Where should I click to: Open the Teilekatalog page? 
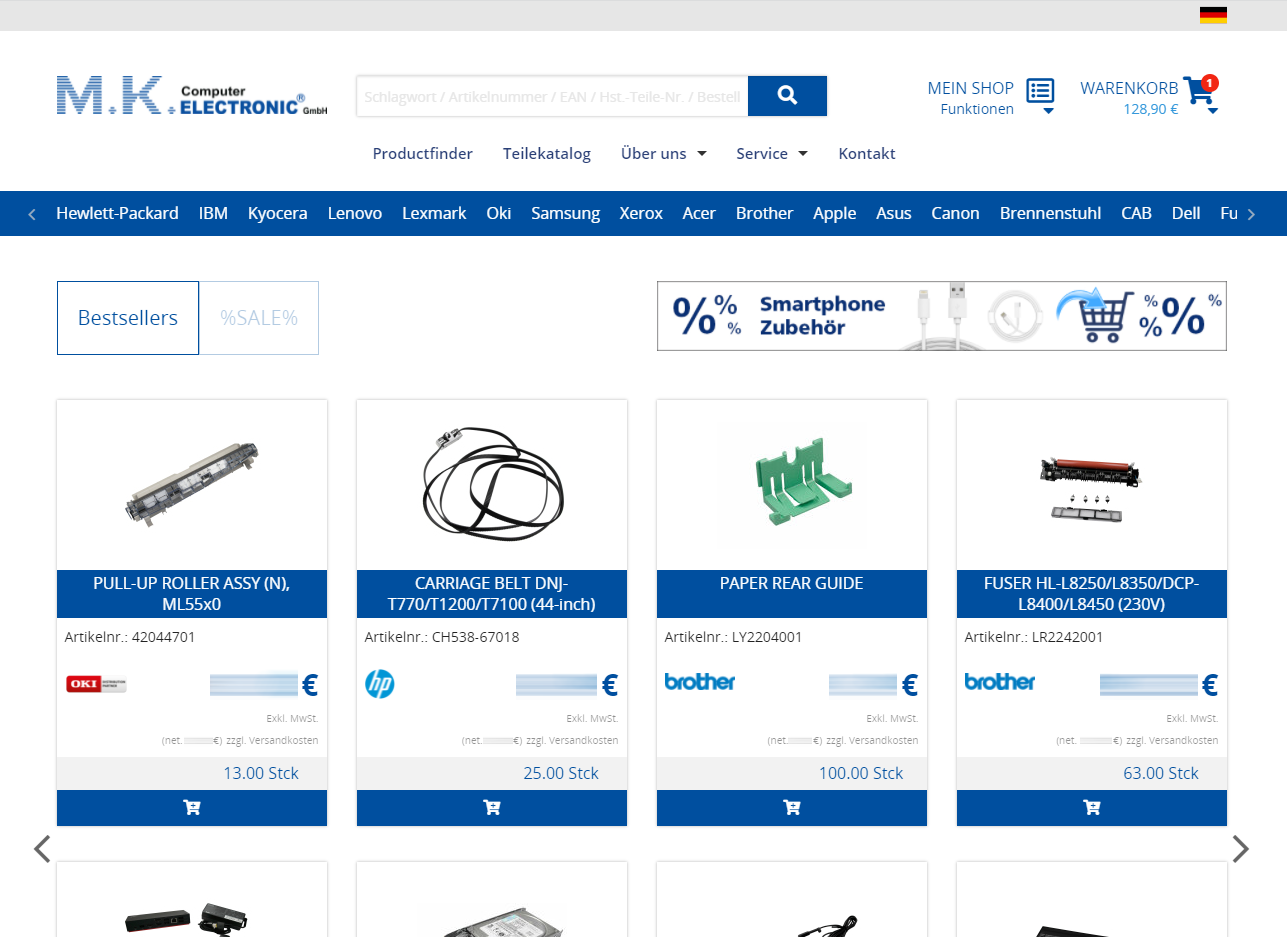(x=547, y=153)
